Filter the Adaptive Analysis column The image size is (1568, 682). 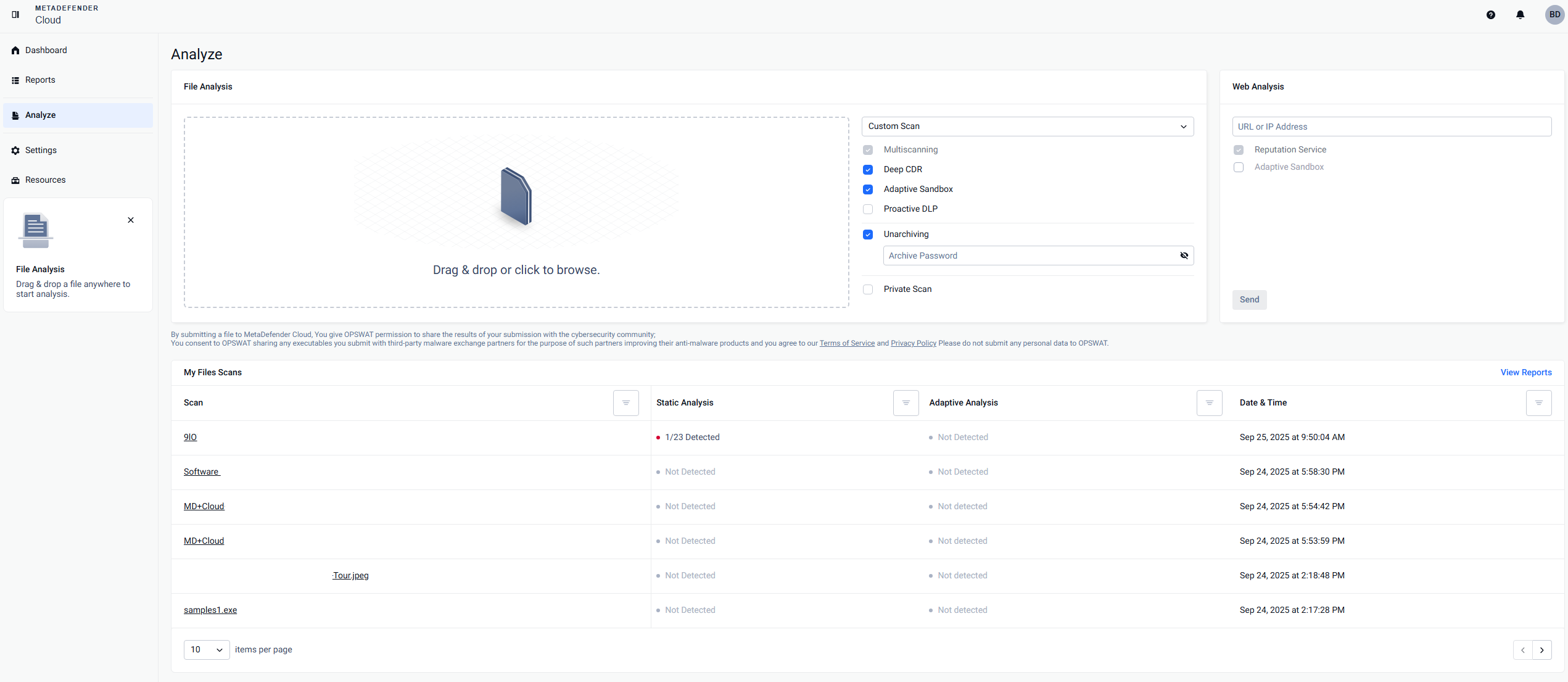point(1209,403)
